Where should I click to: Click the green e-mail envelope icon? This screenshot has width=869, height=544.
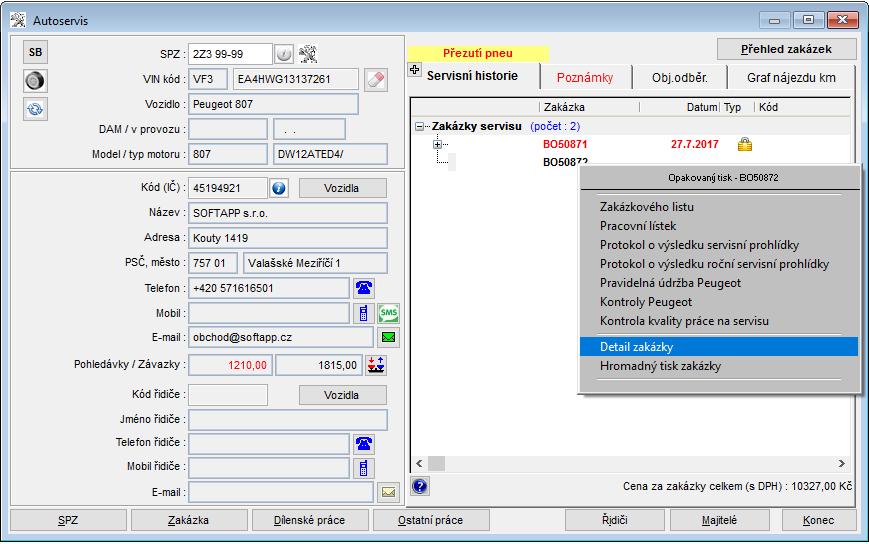(x=389, y=337)
